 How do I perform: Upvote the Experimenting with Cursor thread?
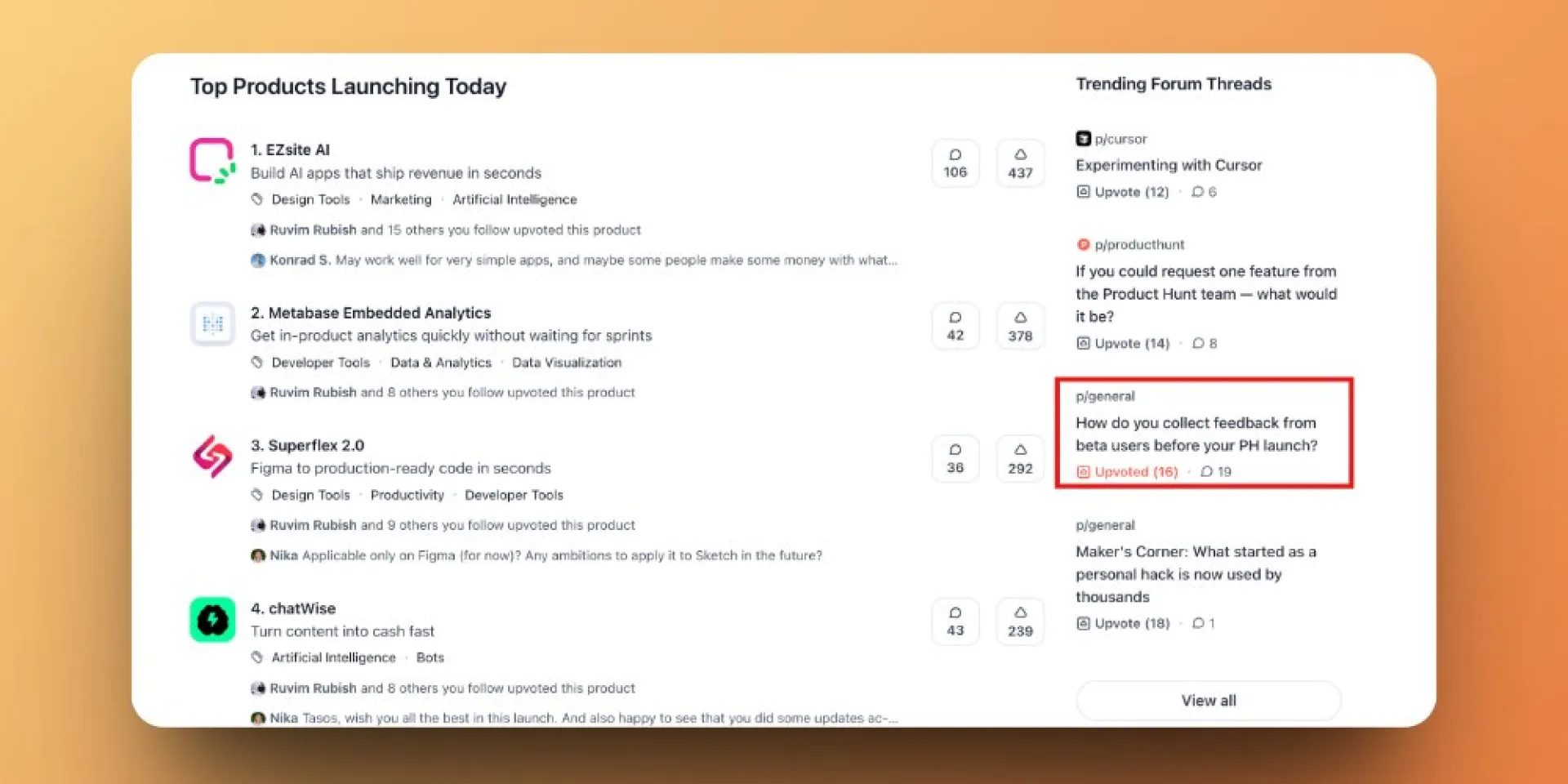(1123, 192)
